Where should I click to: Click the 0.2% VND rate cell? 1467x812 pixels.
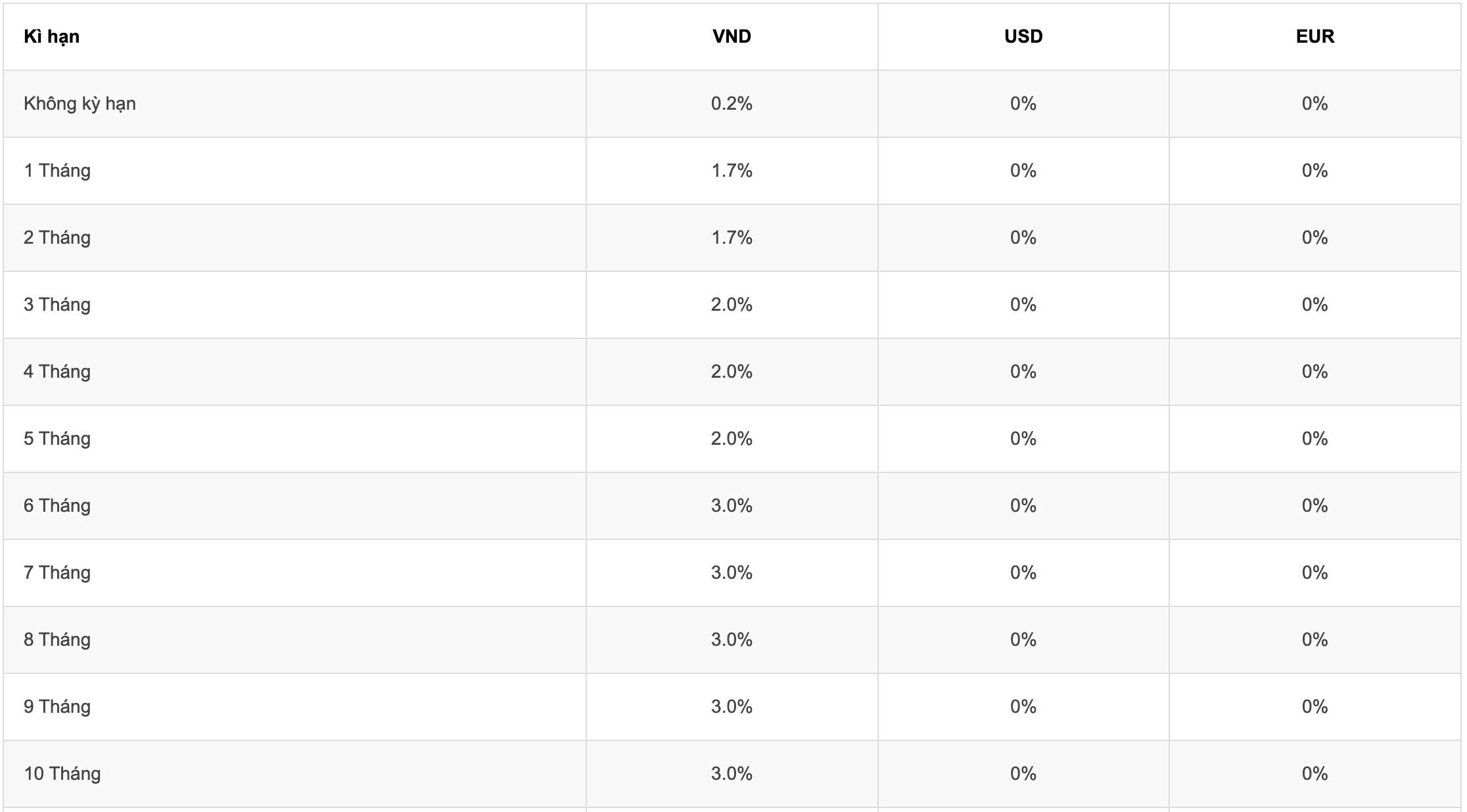coord(732,104)
